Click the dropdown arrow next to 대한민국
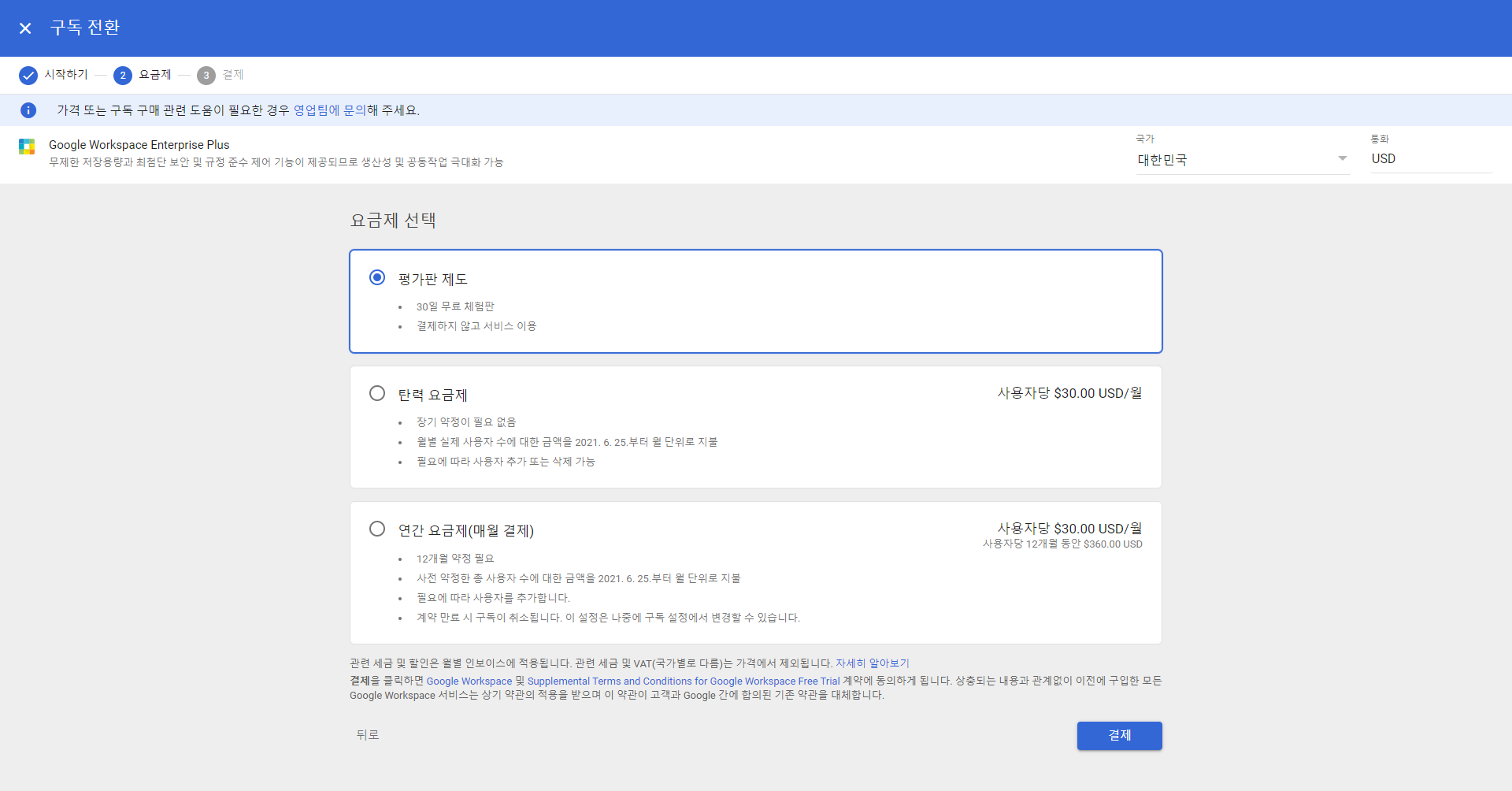 tap(1343, 159)
